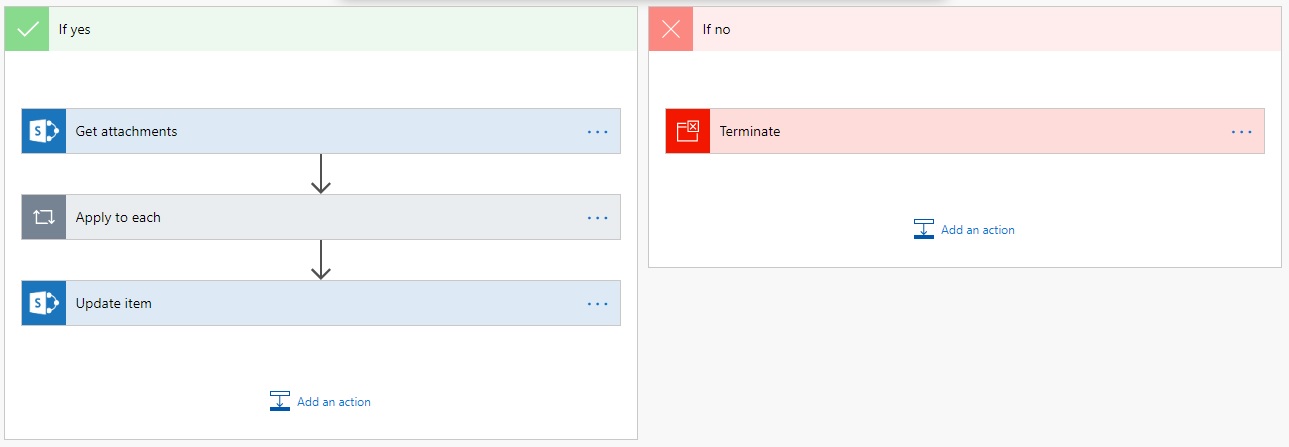Show more options for Update item
The width and height of the screenshot is (1289, 447).
tap(597, 303)
